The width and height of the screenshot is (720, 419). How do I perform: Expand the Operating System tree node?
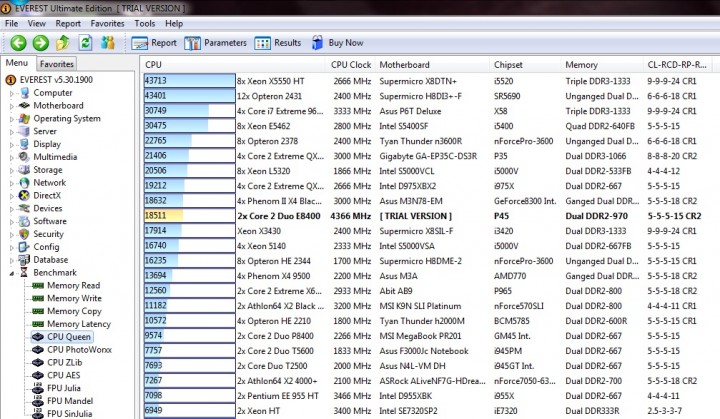[x=12, y=119]
